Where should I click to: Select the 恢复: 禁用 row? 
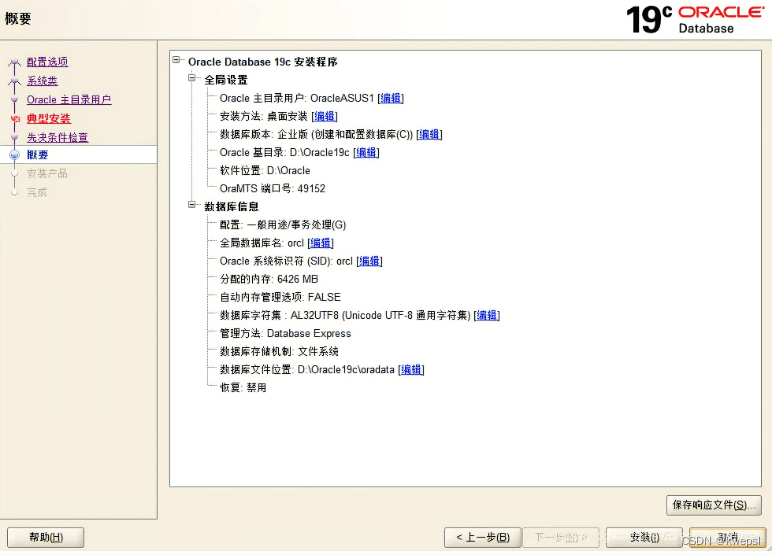(243, 387)
